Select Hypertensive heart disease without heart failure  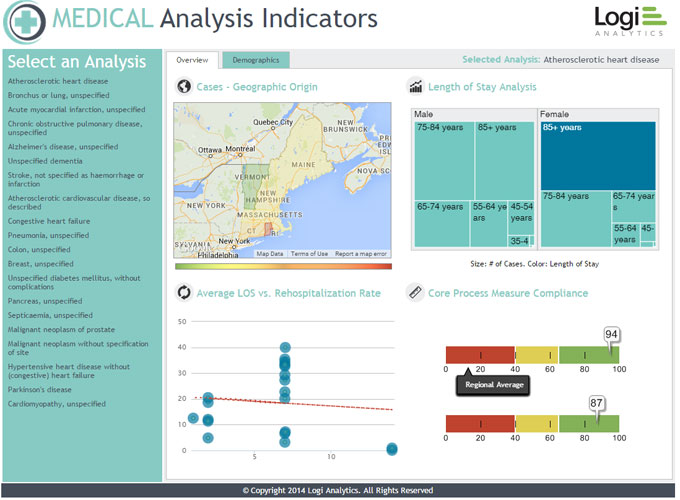point(69,371)
